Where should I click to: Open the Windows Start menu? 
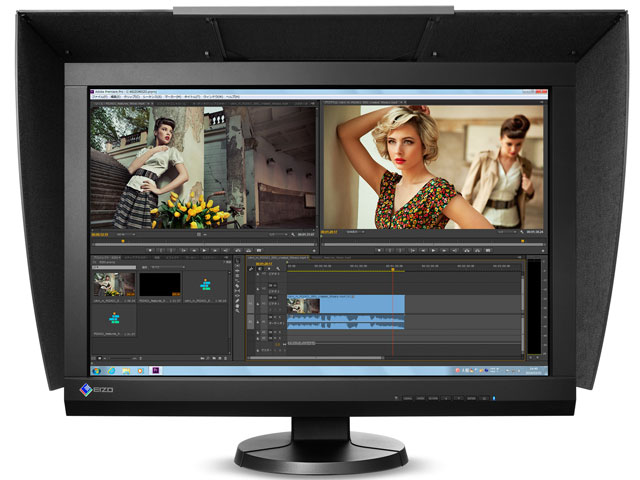[x=96, y=369]
